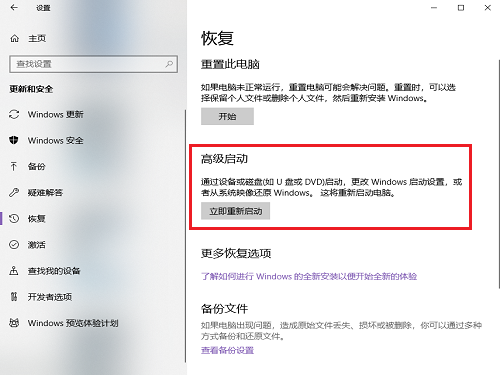The height and width of the screenshot is (375, 500).
Task: Open the 主页 home icon
Action: (14, 39)
